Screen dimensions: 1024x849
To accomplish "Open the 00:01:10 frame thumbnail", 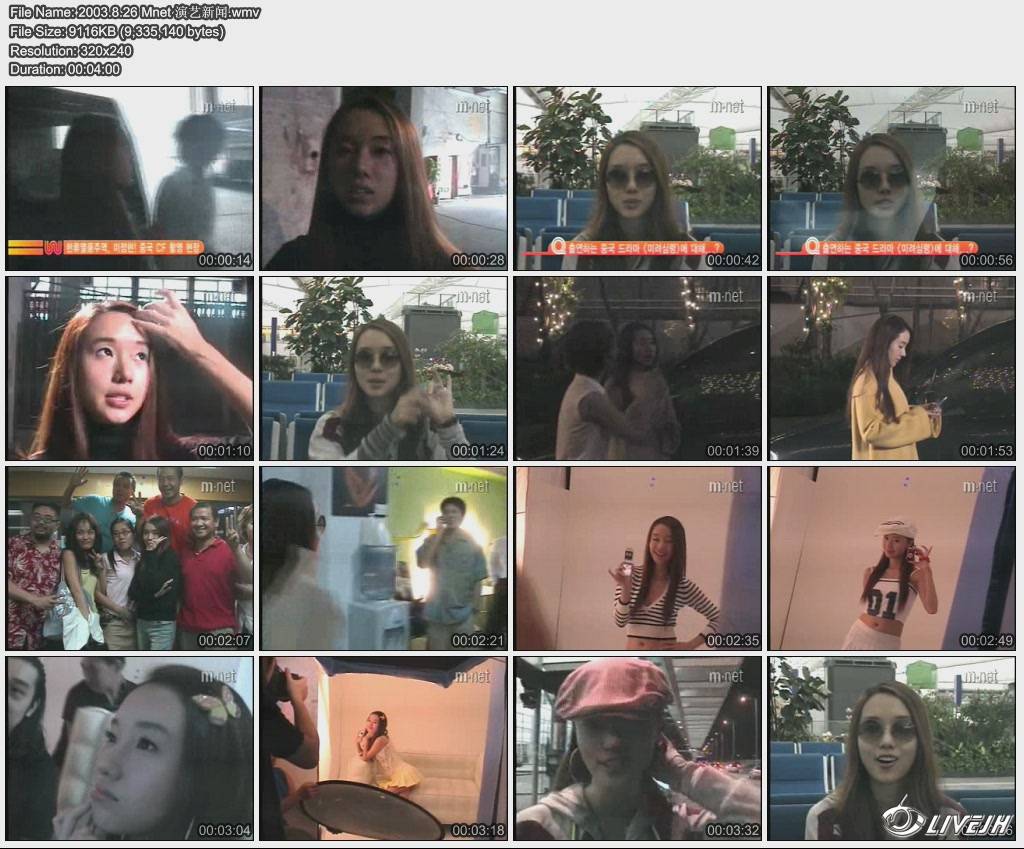I will (130, 368).
